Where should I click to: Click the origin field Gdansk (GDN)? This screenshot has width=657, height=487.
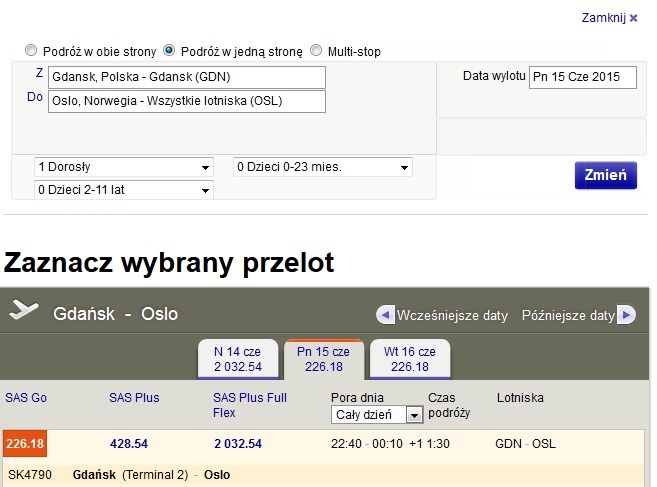pyautogui.click(x=187, y=77)
